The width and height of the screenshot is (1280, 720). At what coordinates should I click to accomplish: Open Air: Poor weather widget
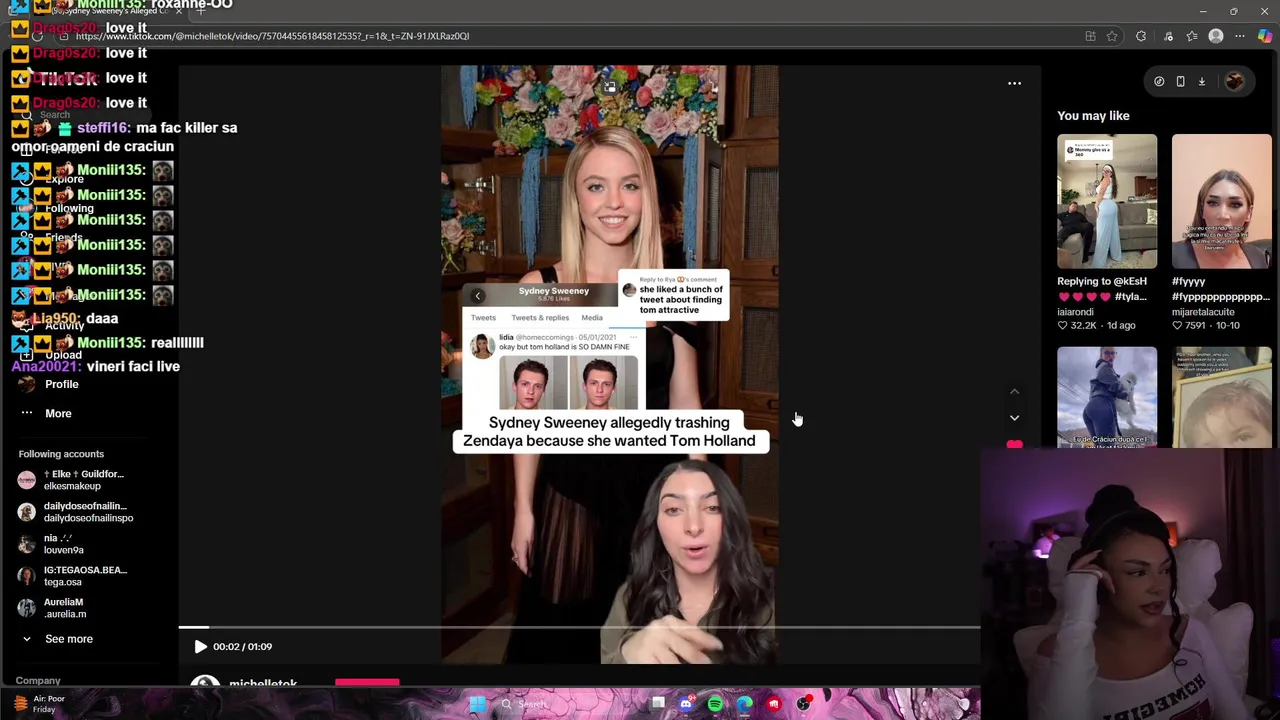(40, 704)
